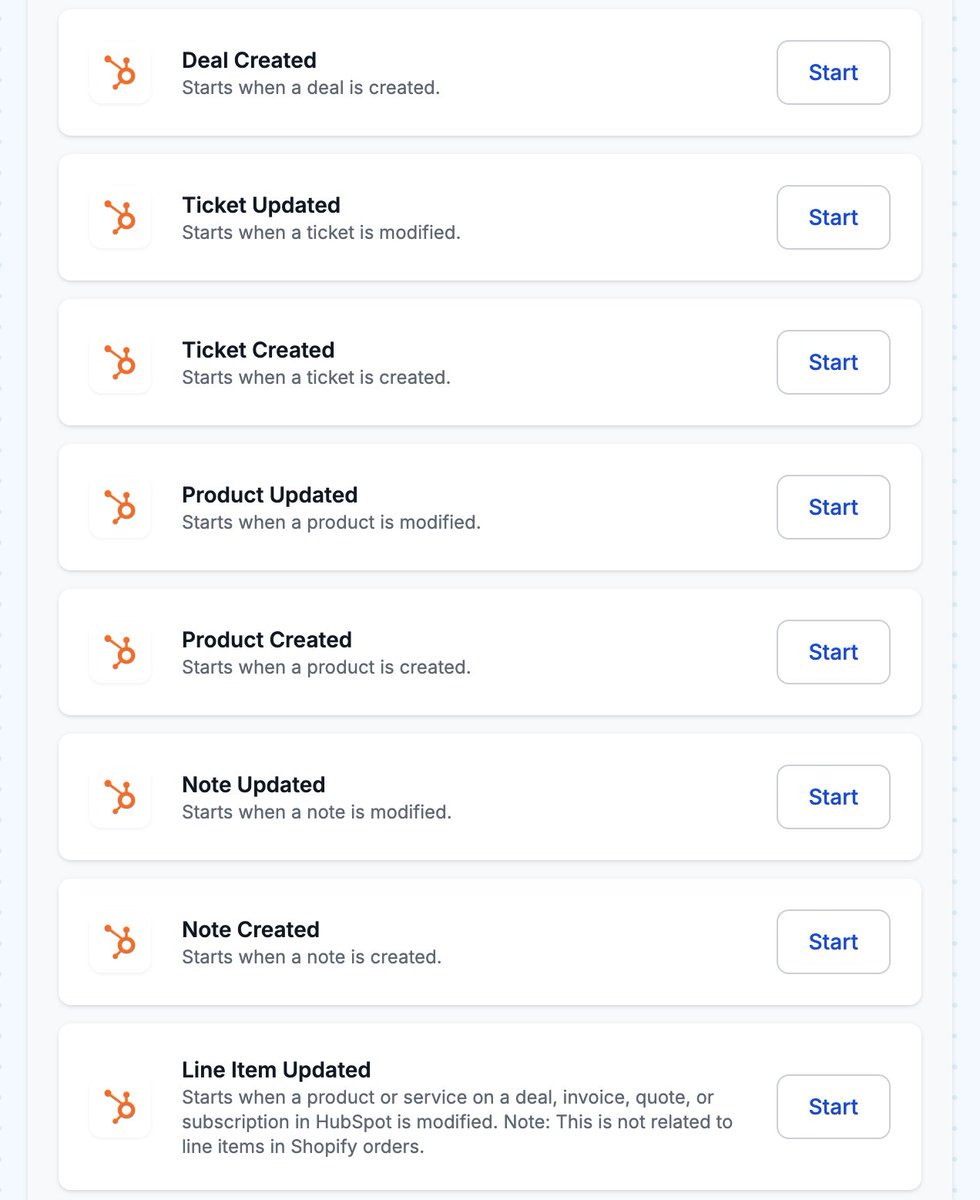Click the Line Item Updated description text
Screen dimensions: 980x1200
457,1122
